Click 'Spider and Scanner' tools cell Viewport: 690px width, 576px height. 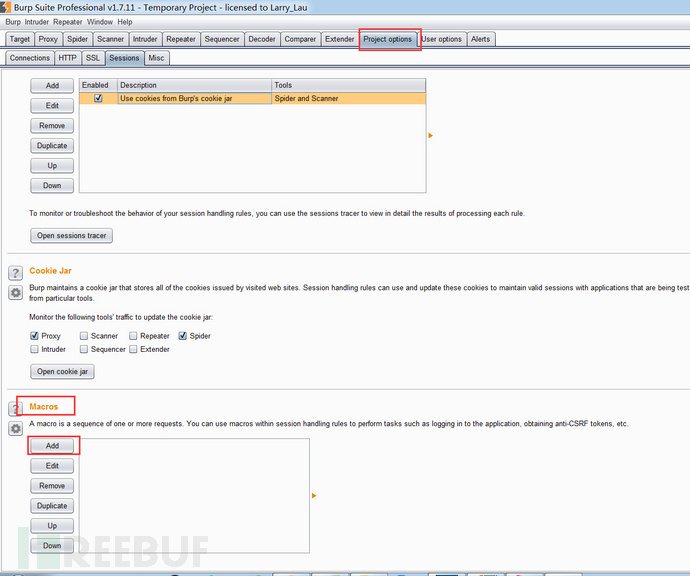pyautogui.click(x=349, y=98)
